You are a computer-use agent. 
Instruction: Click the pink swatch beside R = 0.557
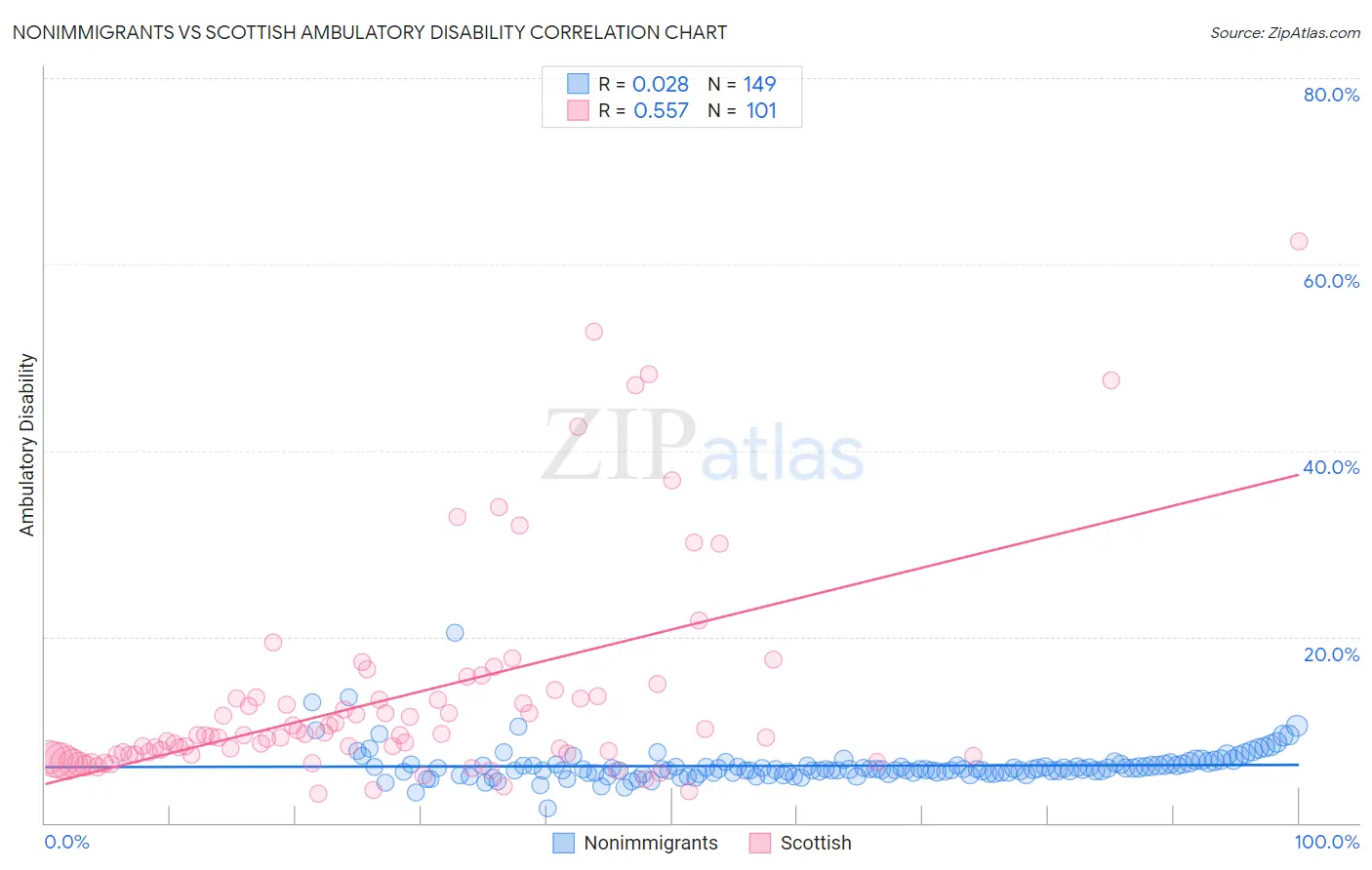[578, 110]
